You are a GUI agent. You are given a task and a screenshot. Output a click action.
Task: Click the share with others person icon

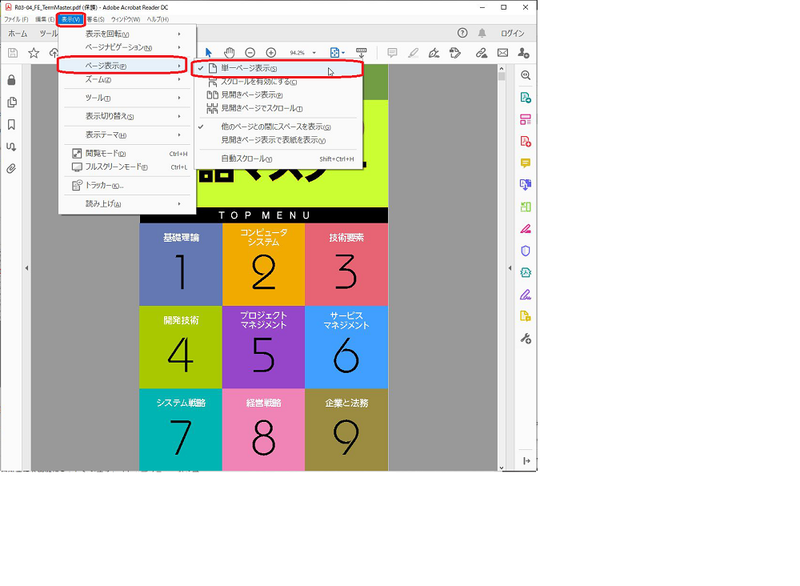pos(523,53)
